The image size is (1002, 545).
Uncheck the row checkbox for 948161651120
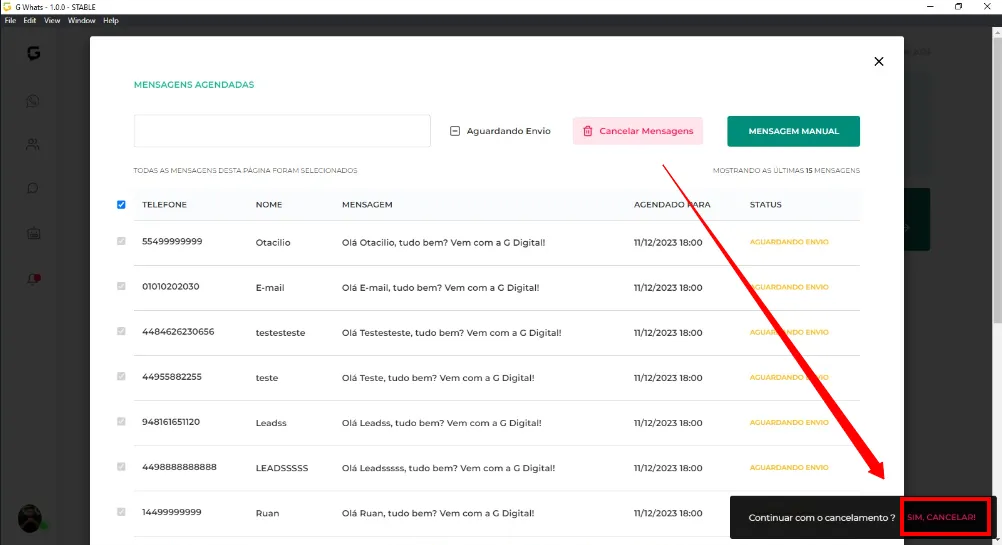[121, 422]
